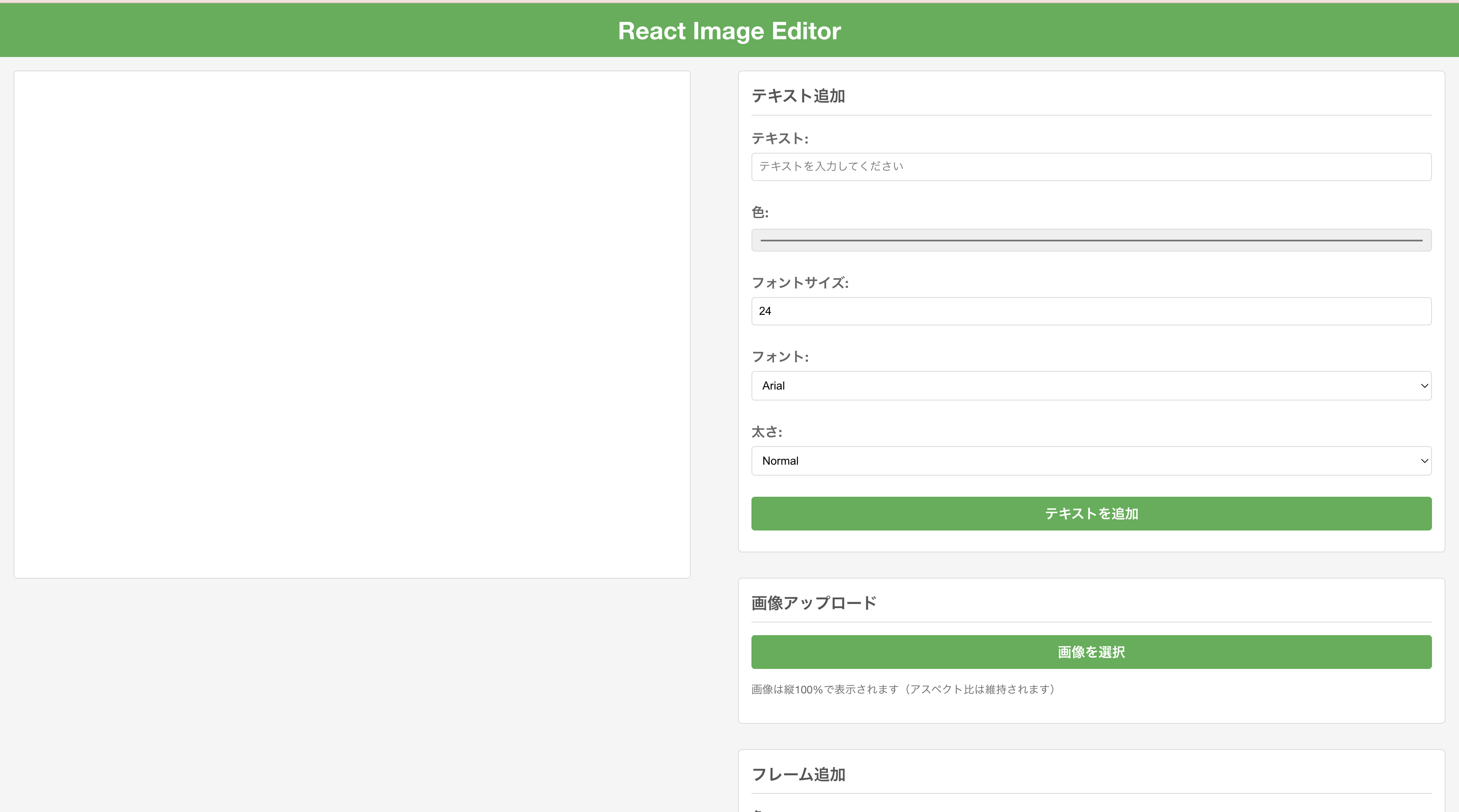Screen dimensions: 1459x812
Task: Click the aspect ratio note under 画像を選択
Action: [x=902, y=690]
